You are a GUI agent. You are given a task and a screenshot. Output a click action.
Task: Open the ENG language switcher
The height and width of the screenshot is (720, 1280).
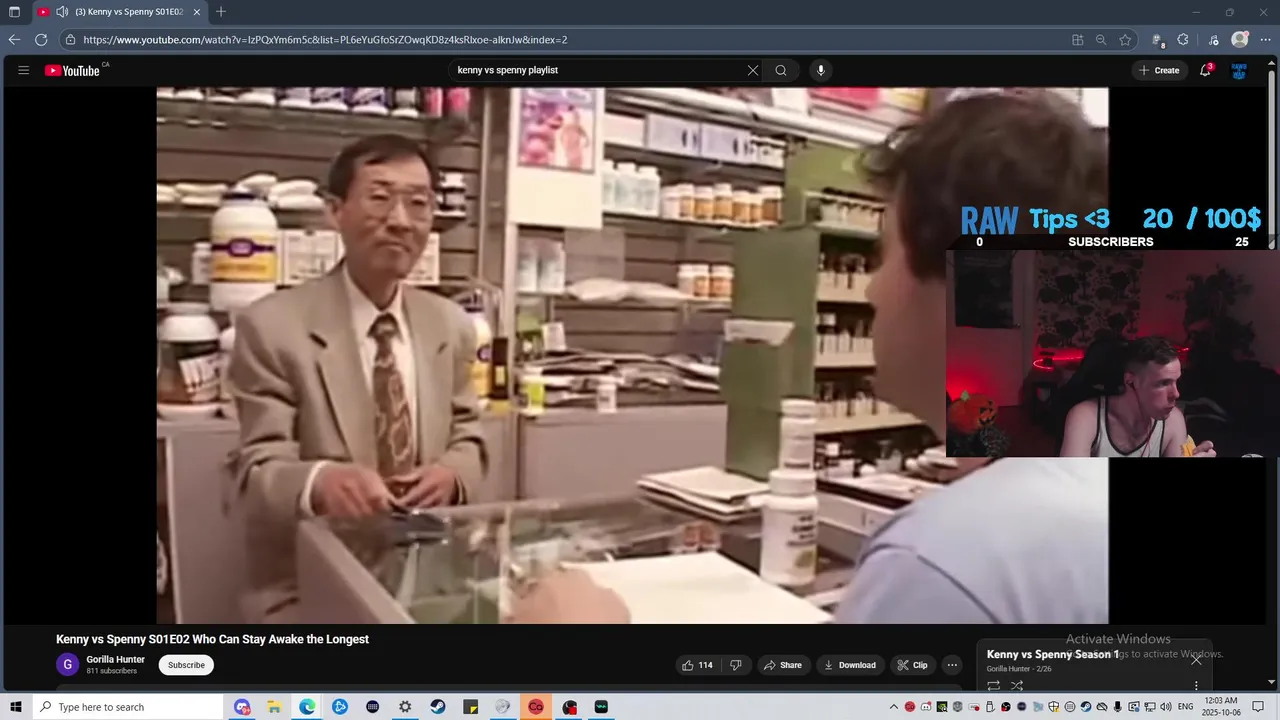[1186, 707]
